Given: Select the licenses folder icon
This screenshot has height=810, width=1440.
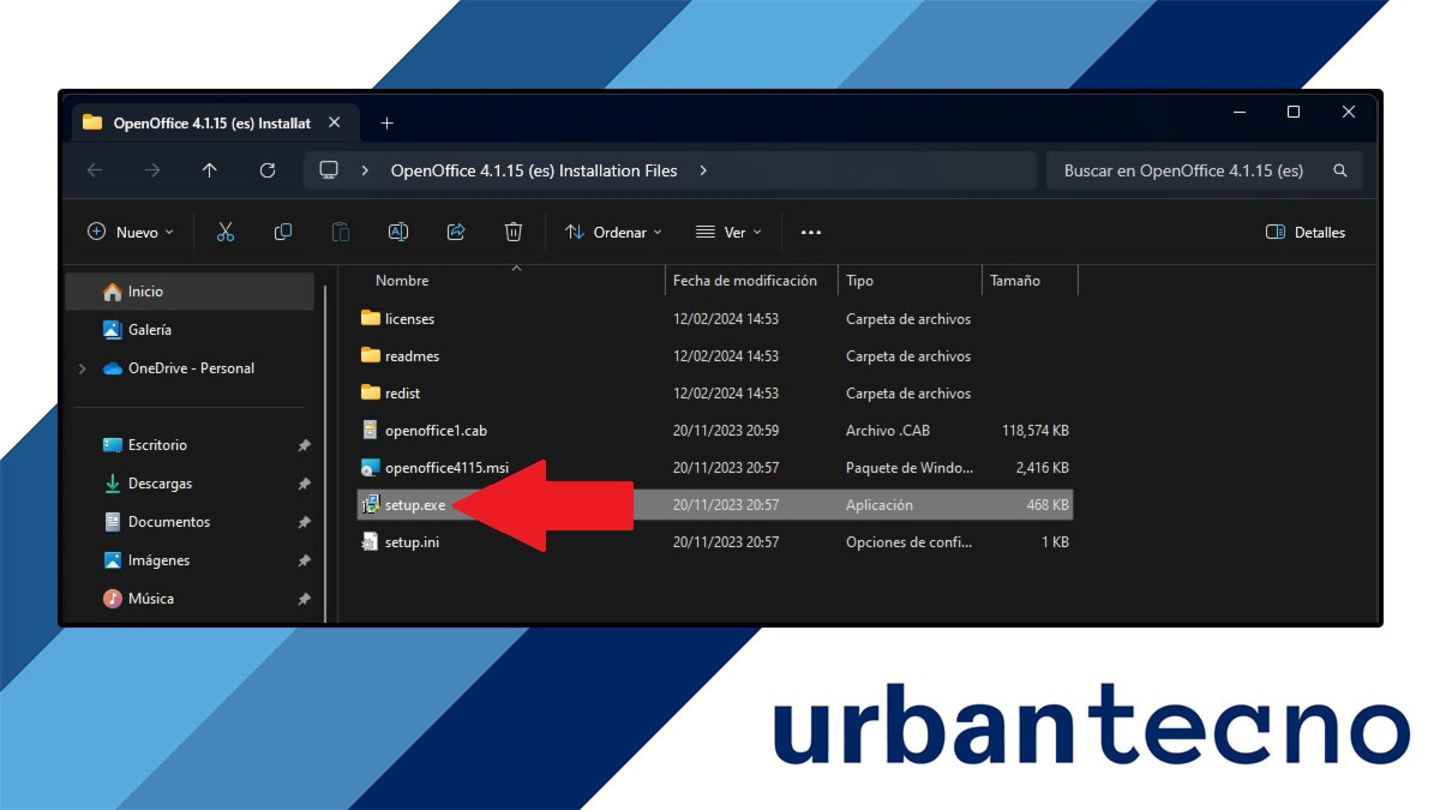Looking at the screenshot, I should pos(371,318).
